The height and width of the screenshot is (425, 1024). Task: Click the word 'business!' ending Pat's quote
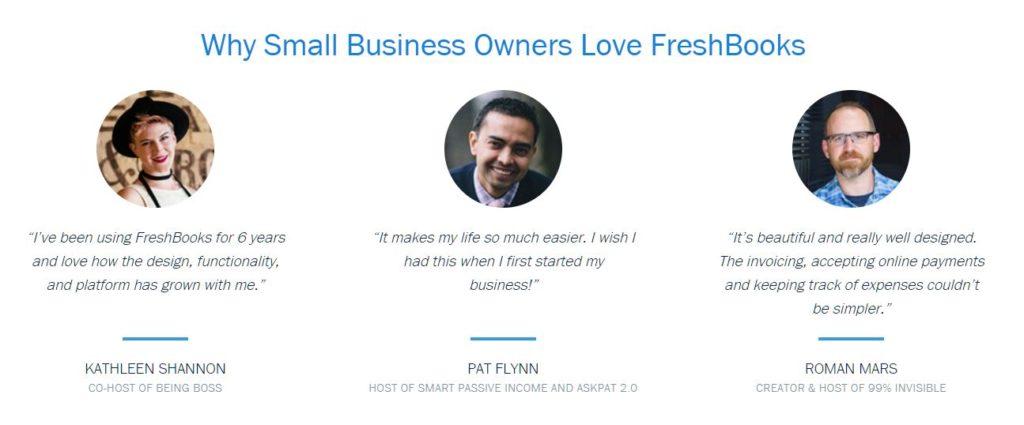(x=503, y=285)
